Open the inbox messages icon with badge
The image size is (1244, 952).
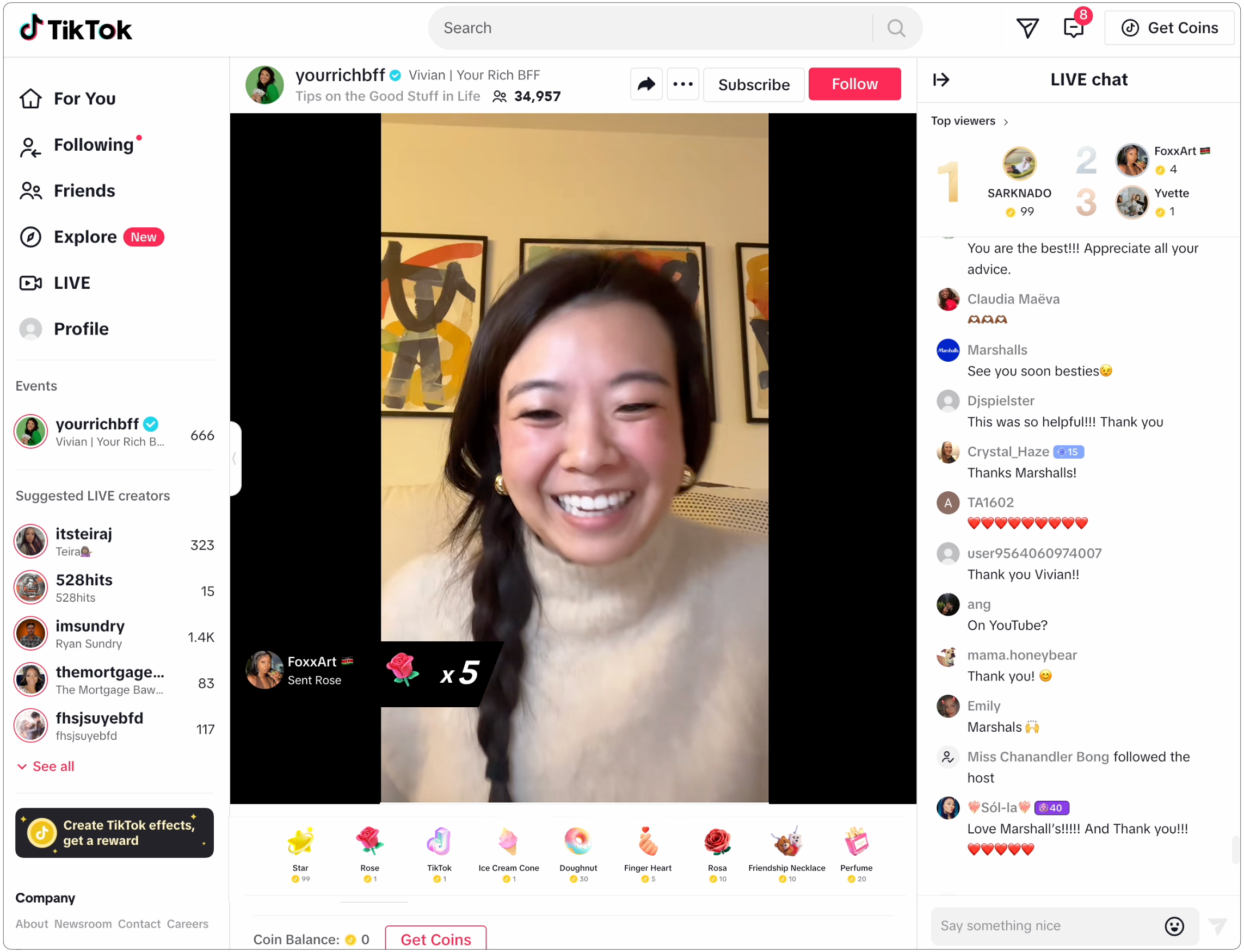1074,28
